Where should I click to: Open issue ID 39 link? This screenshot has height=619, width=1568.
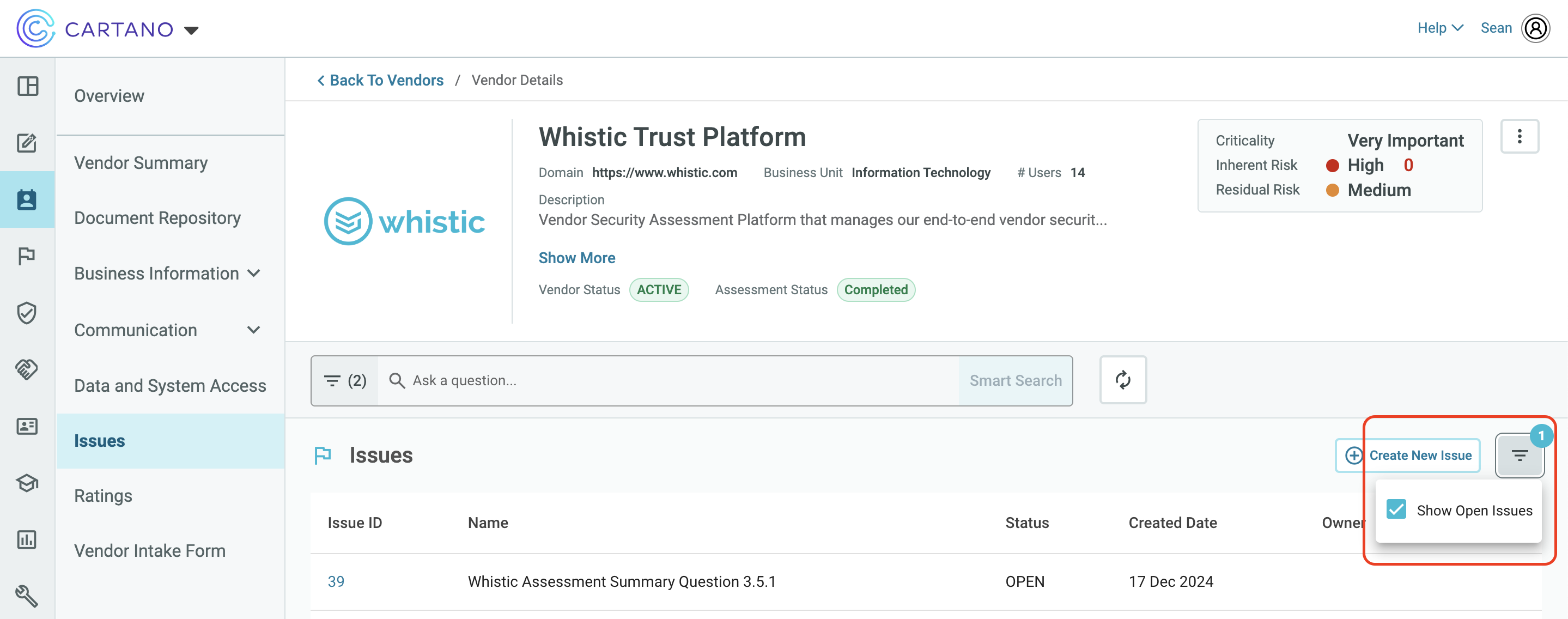click(x=336, y=581)
